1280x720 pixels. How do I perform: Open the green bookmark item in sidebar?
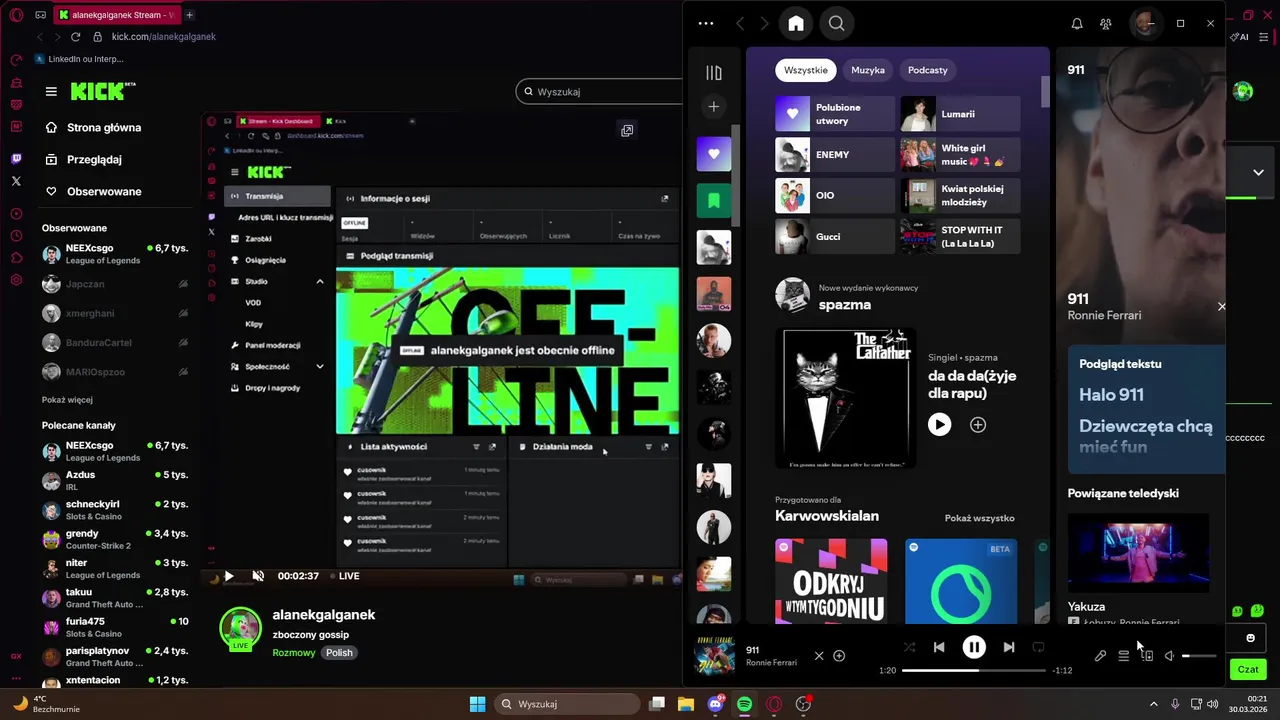713,200
